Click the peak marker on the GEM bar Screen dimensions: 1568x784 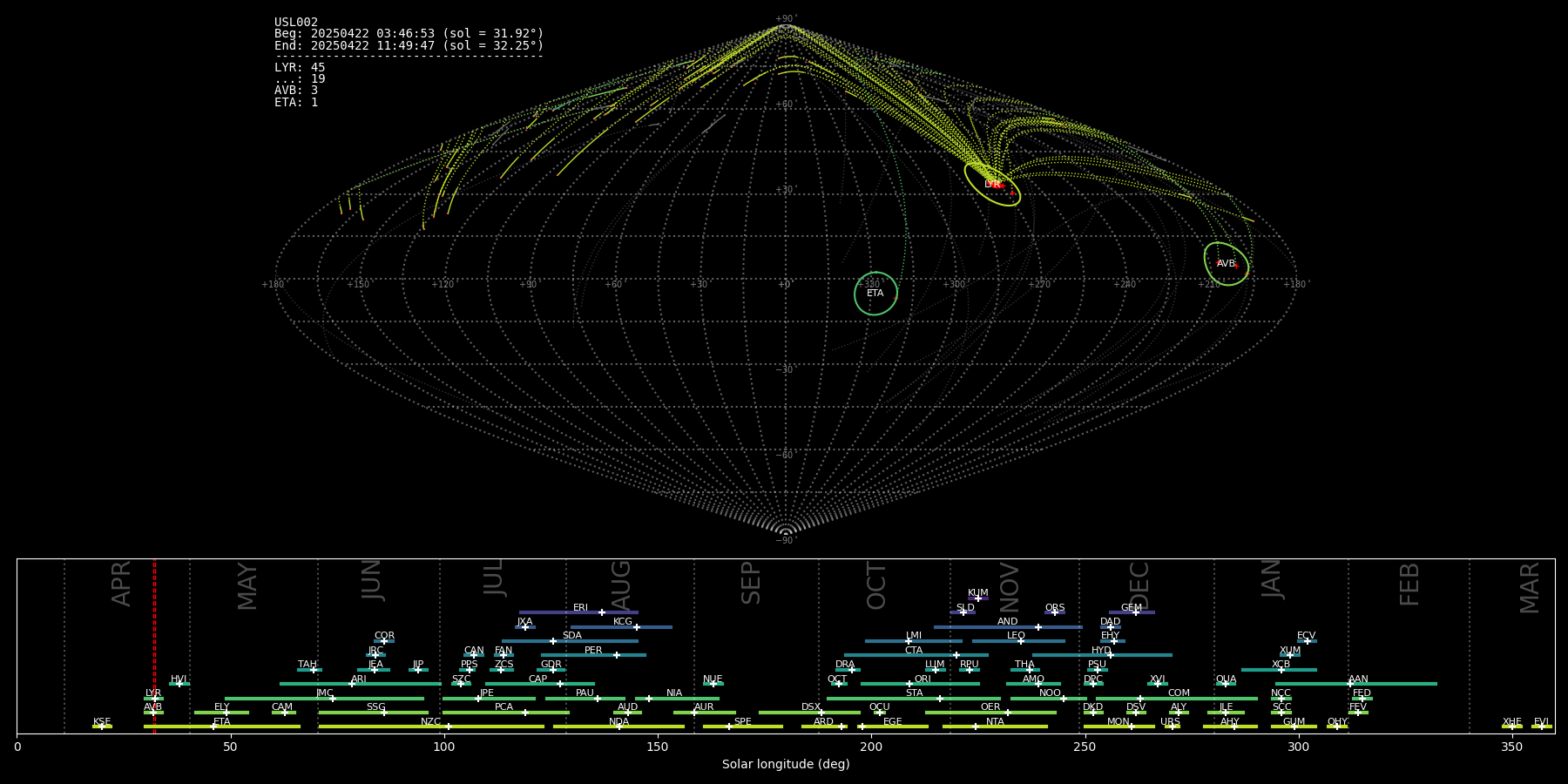coord(1136,612)
